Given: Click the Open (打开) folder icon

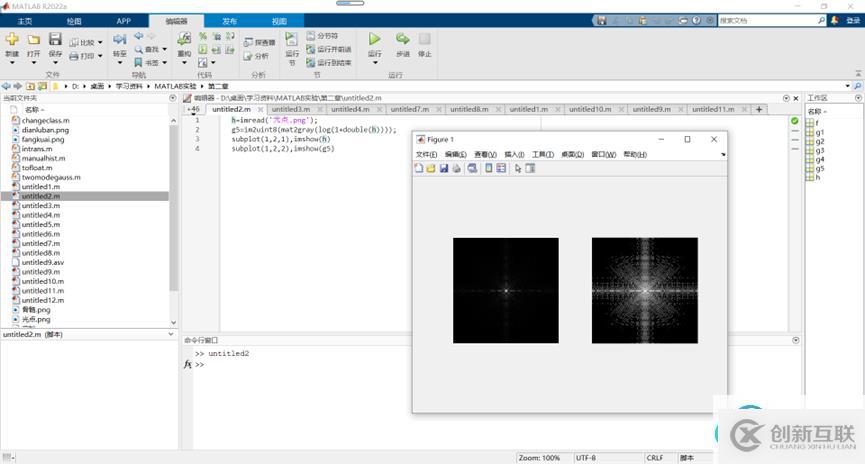Looking at the screenshot, I should pos(34,40).
